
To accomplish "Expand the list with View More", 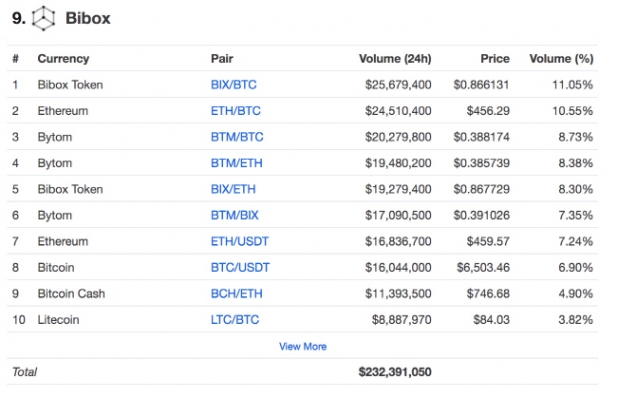I will (303, 346).
